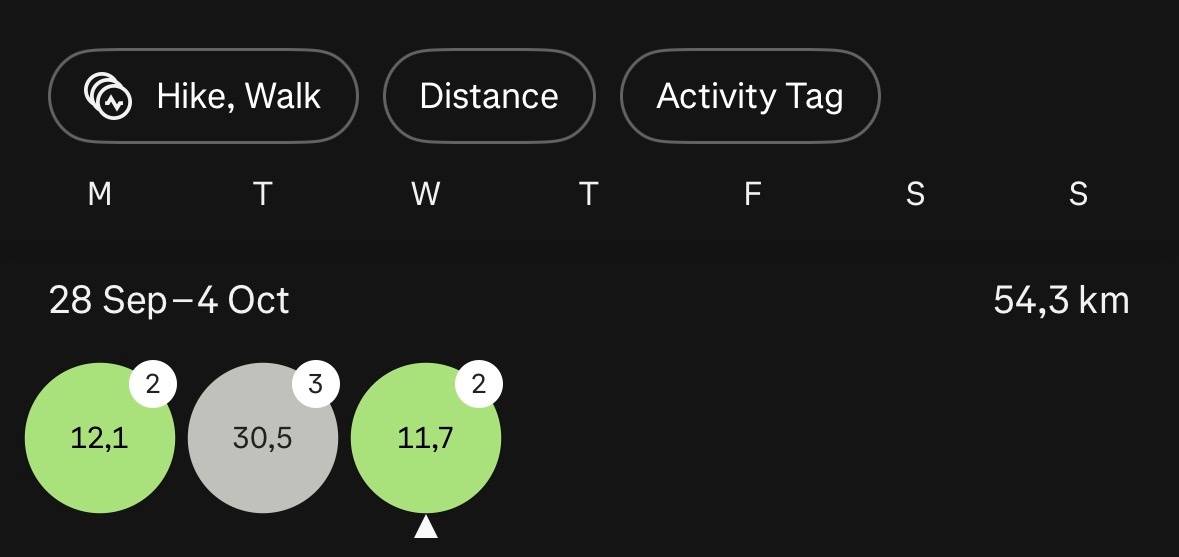Click the 28 Sep–4 Oct week label
Screen dimensions: 1179x557
[169, 301]
